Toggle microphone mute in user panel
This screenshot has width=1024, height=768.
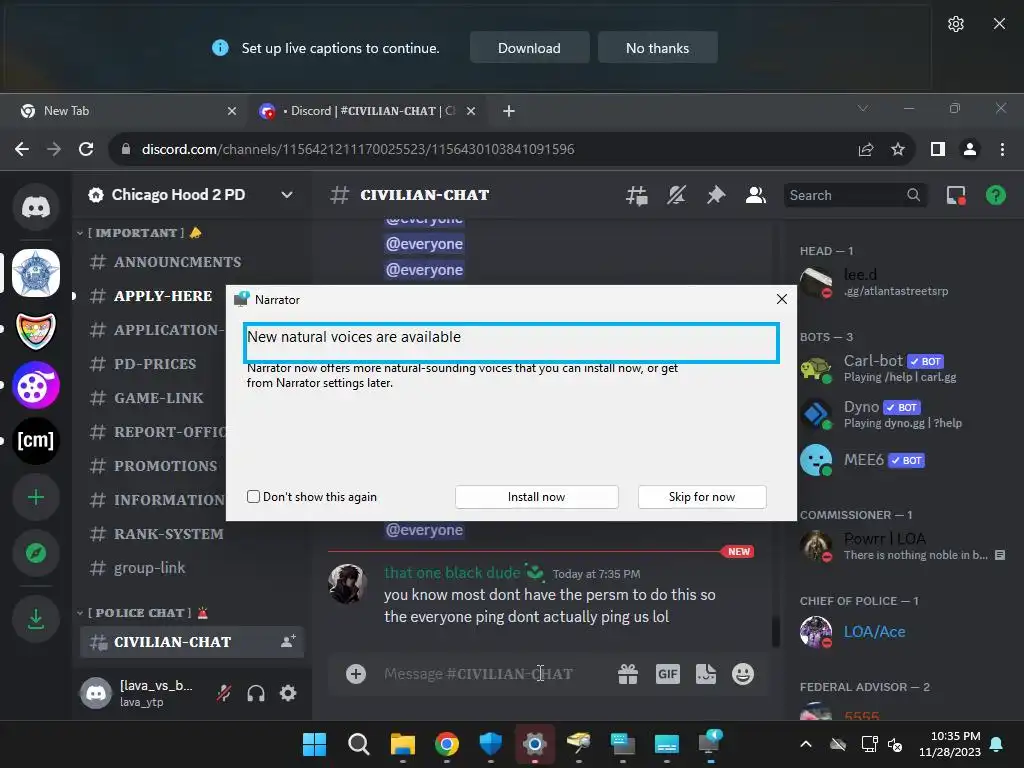pos(224,693)
